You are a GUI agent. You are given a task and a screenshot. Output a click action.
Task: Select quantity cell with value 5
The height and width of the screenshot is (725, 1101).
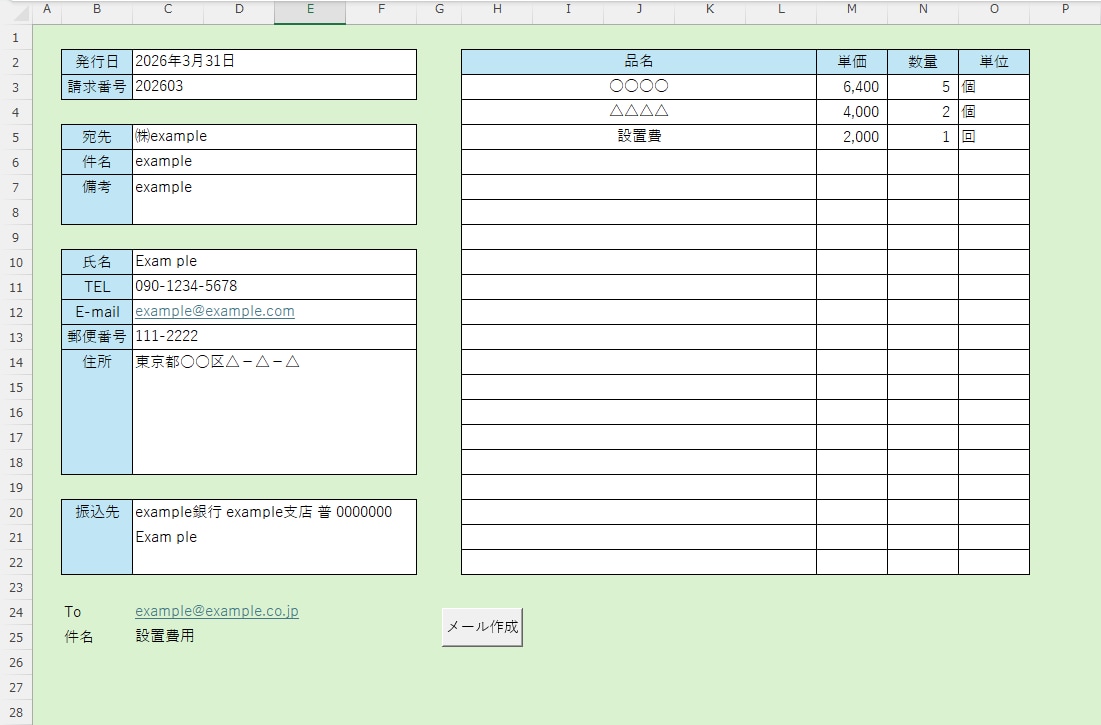(923, 87)
